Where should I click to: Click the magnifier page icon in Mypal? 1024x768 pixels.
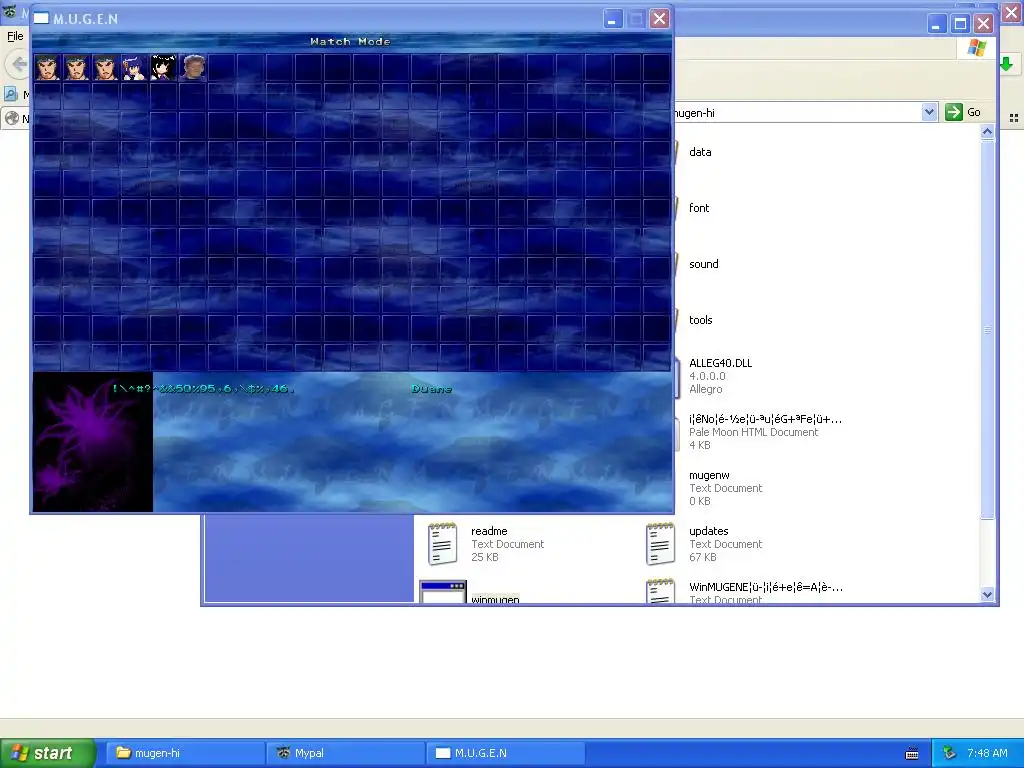(x=10, y=94)
